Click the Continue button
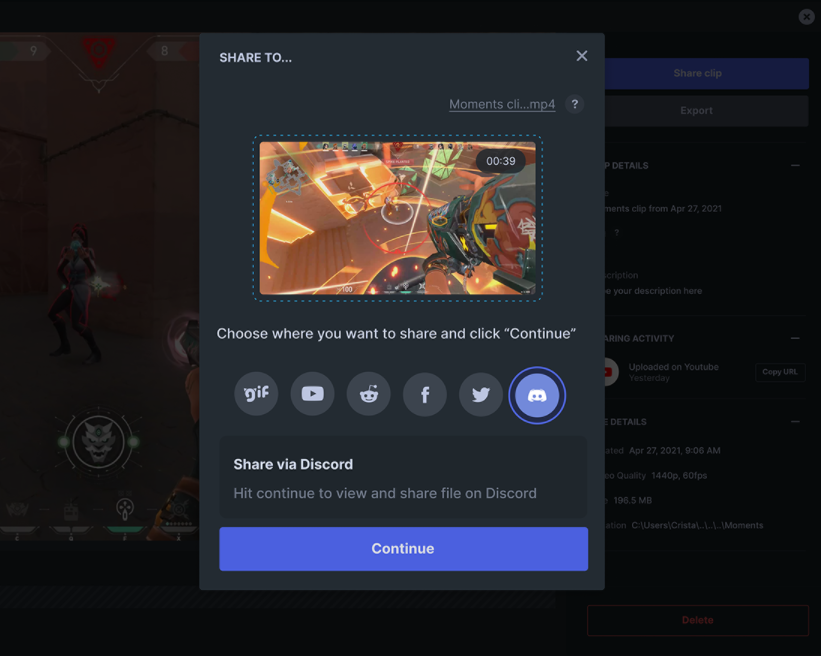 point(404,549)
